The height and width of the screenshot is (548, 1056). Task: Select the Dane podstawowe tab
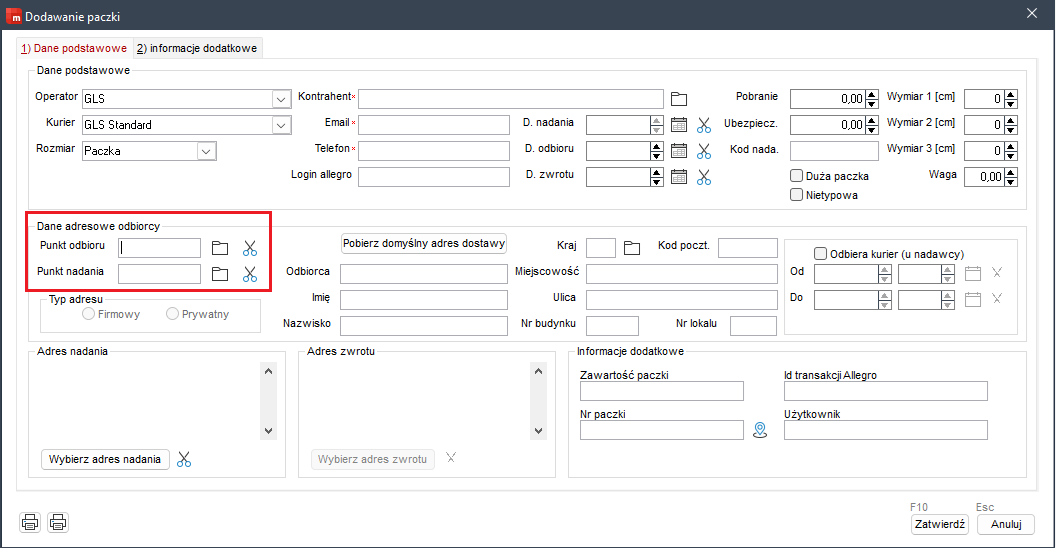[x=74, y=48]
